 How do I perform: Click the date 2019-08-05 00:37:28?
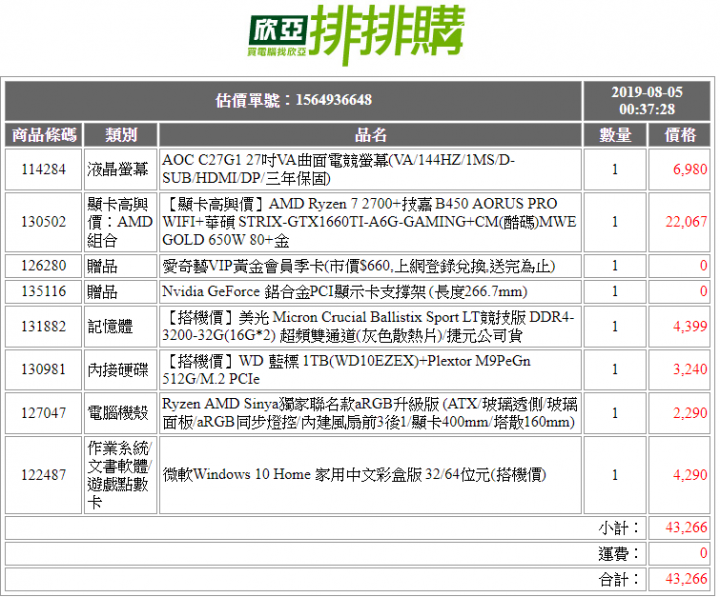pos(647,101)
